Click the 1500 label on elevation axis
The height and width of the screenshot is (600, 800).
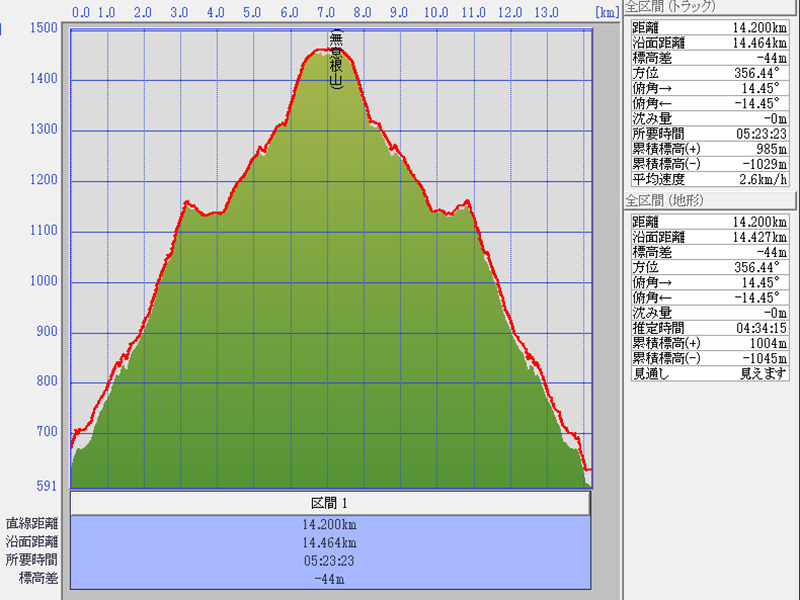coord(43,28)
